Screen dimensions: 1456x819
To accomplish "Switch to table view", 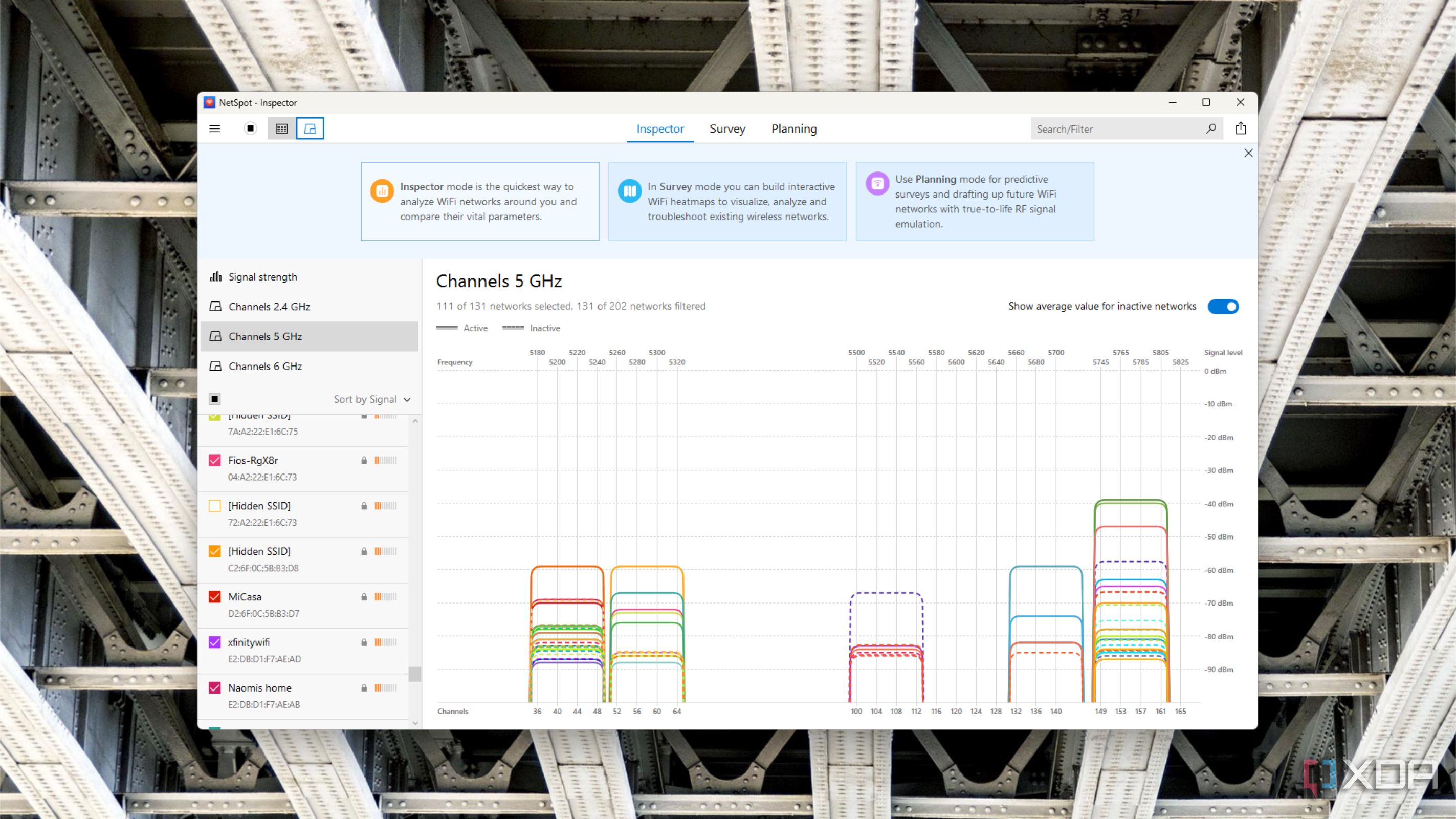I will [281, 128].
